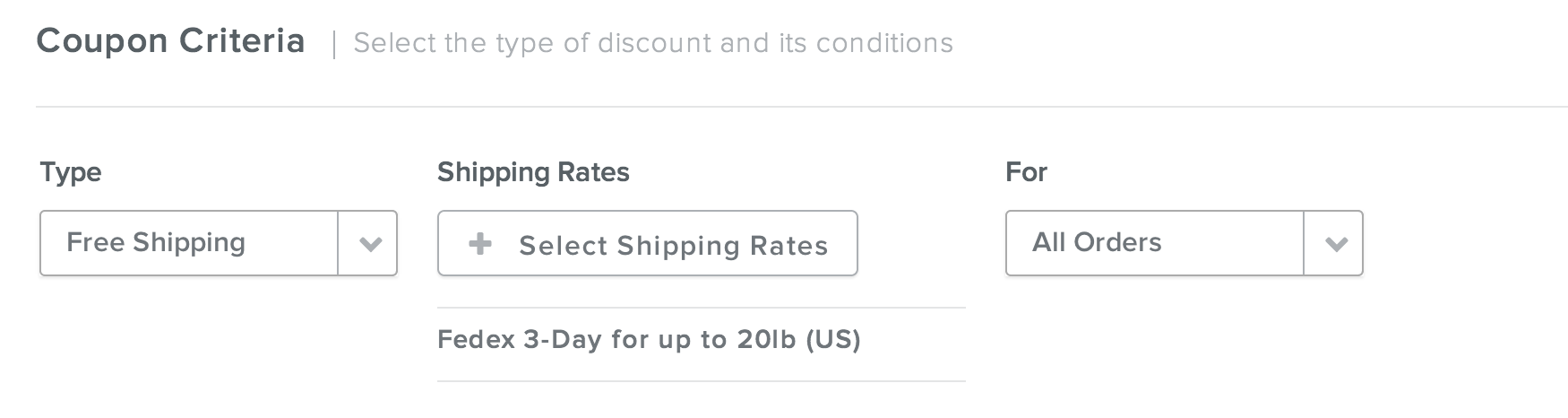
Task: Click the For field label
Action: (1026, 172)
